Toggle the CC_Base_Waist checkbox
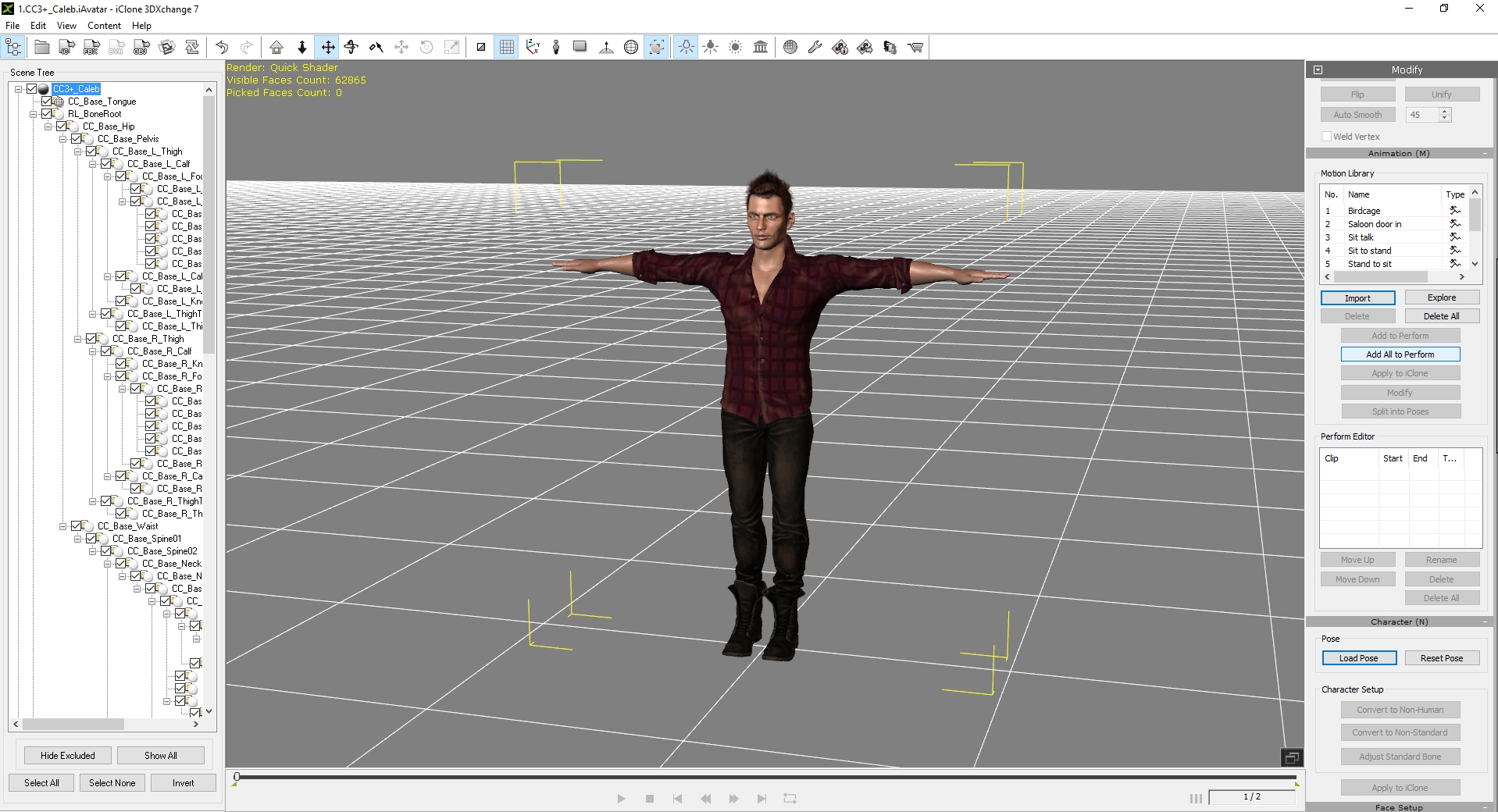This screenshot has height=812, width=1498. tap(76, 526)
